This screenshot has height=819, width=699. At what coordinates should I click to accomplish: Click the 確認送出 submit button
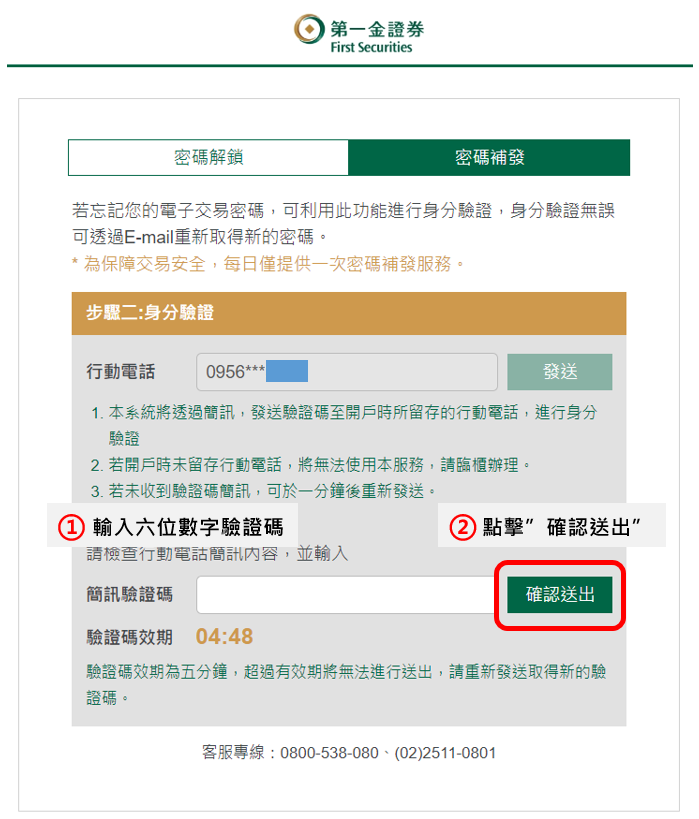[x=560, y=594]
